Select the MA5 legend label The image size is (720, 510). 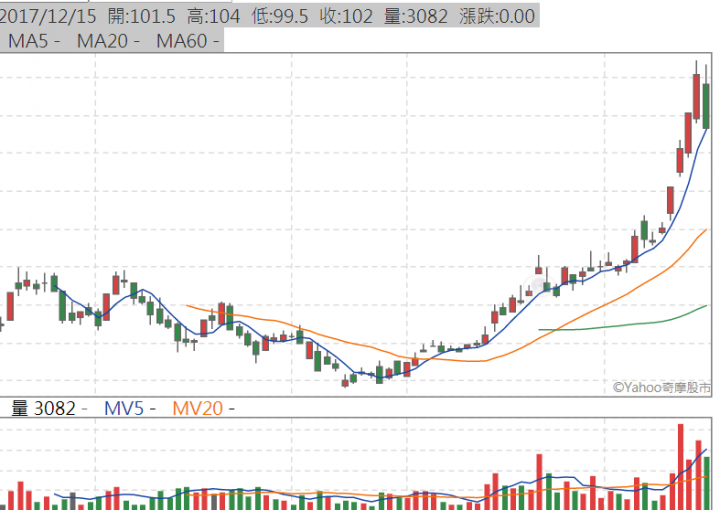pyautogui.click(x=34, y=41)
